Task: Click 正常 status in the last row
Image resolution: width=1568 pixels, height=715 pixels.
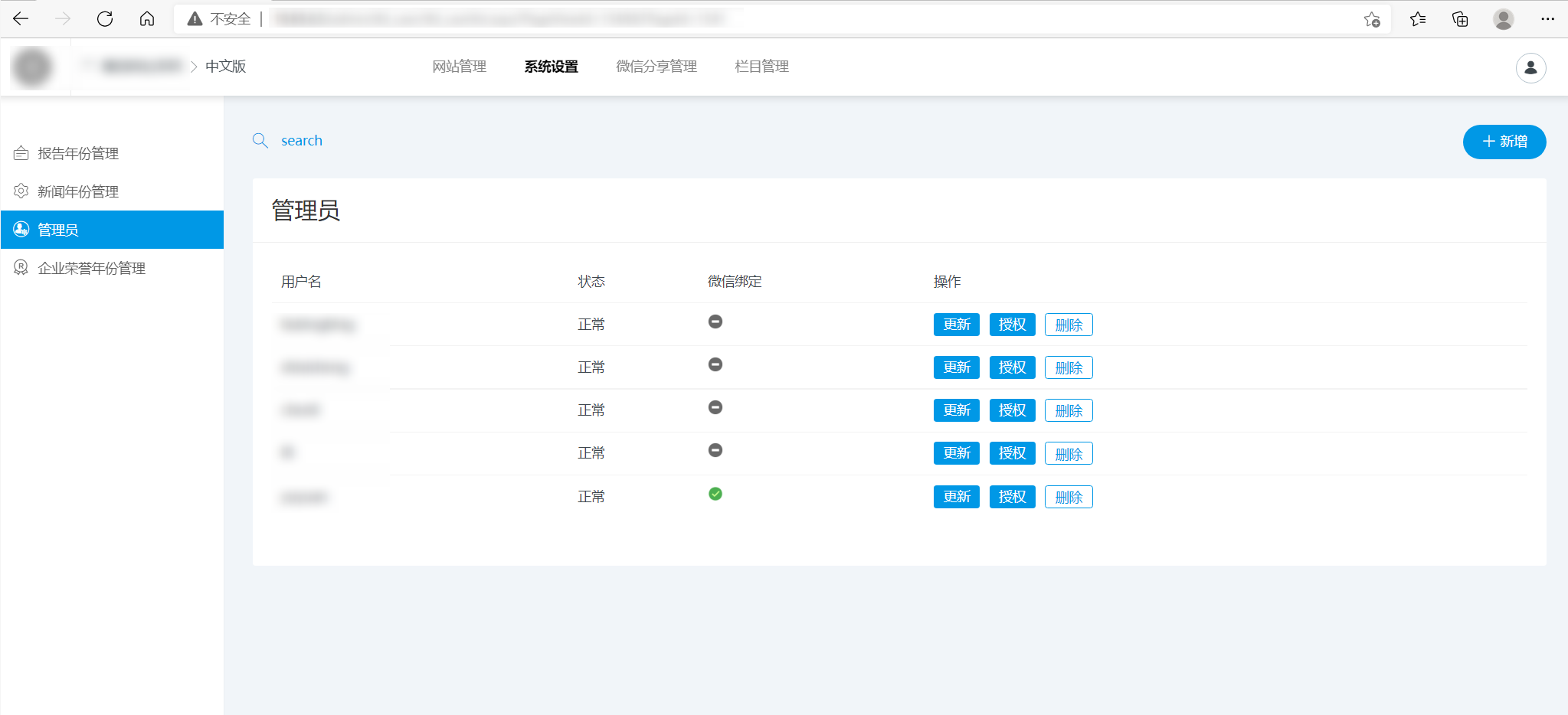Action: tap(591, 497)
